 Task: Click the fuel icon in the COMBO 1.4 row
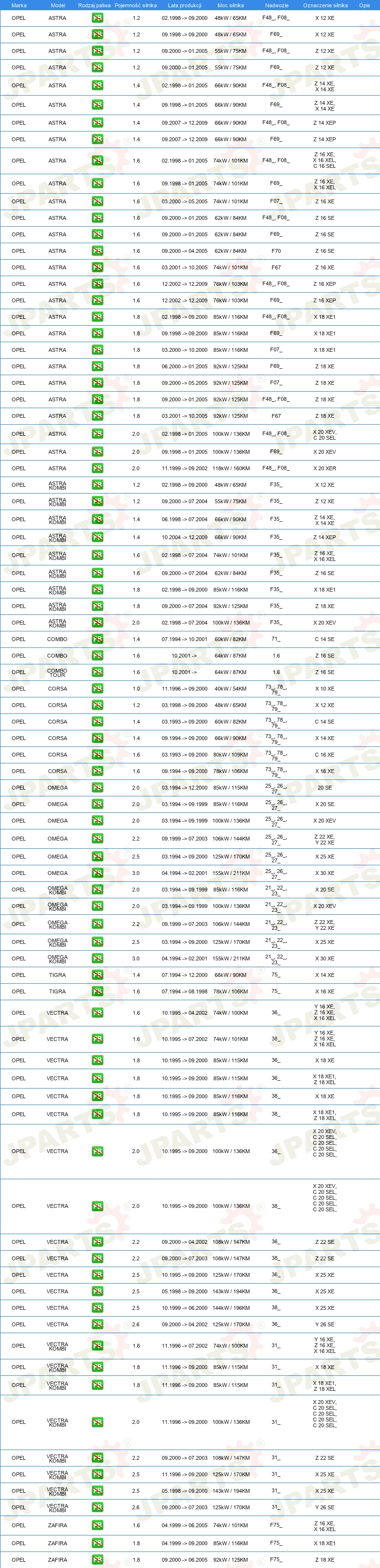(98, 639)
